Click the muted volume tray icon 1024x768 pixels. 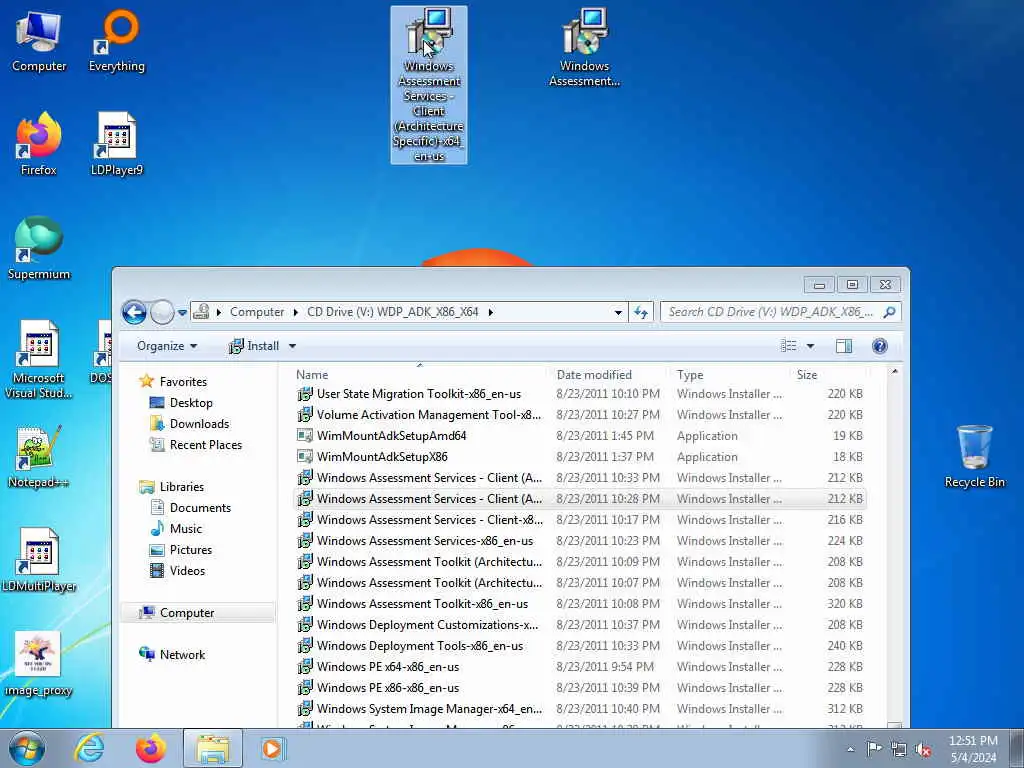923,749
